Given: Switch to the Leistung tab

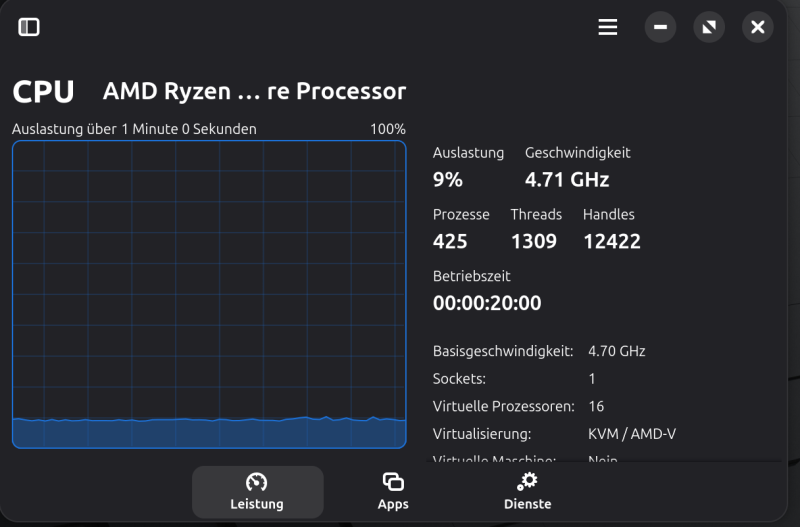Looking at the screenshot, I should pos(257,492).
